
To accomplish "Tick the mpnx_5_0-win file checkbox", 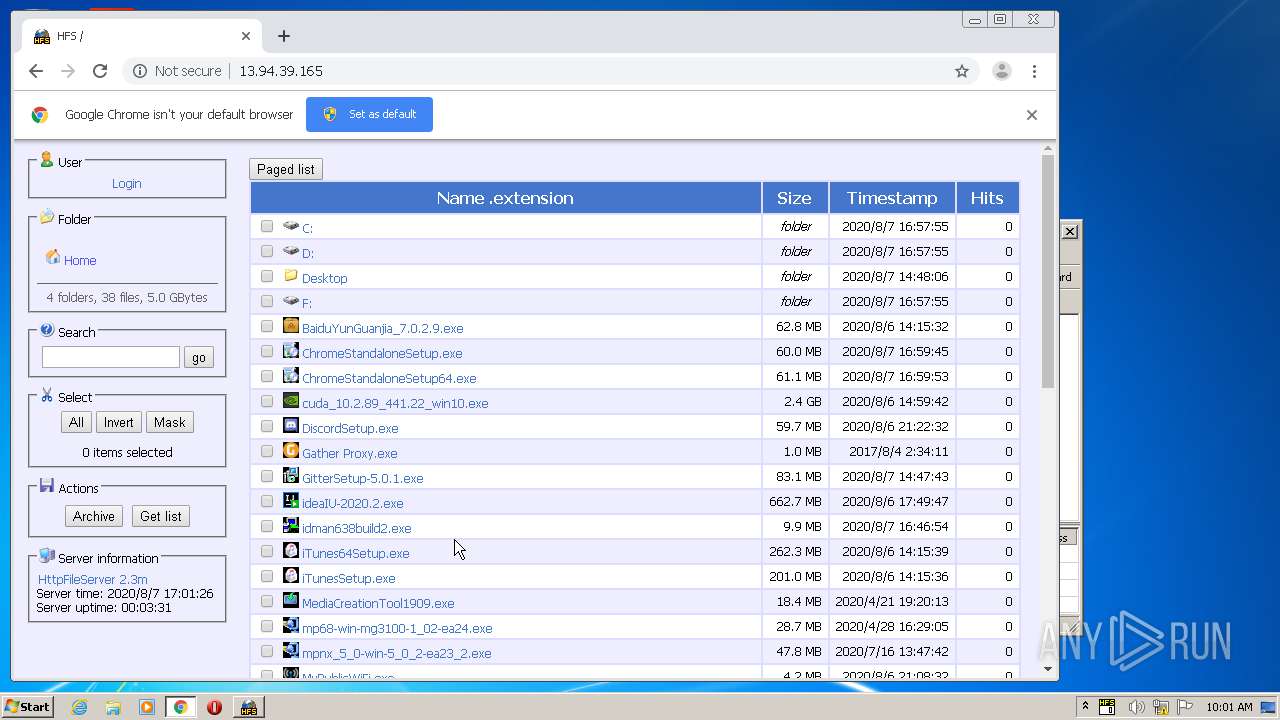I will click(267, 651).
